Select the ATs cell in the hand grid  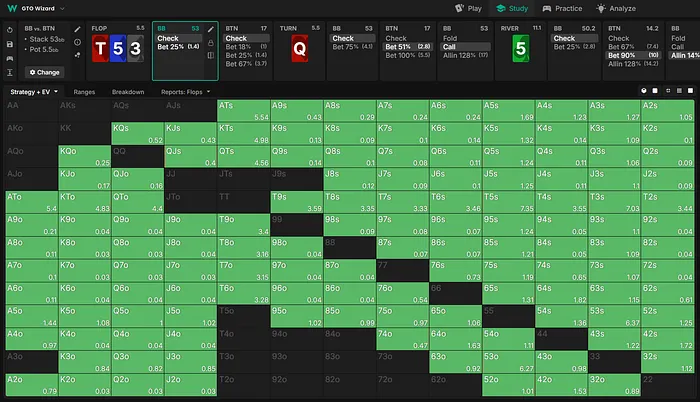point(243,110)
